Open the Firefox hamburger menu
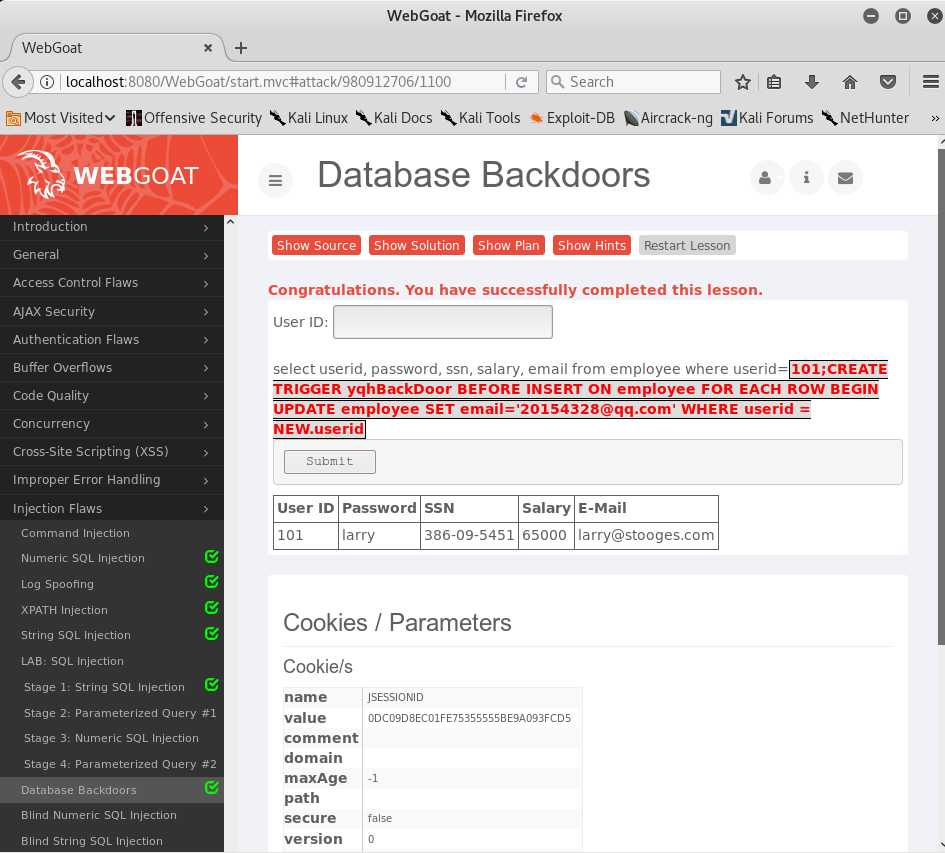This screenshot has width=945, height=853. (x=931, y=82)
